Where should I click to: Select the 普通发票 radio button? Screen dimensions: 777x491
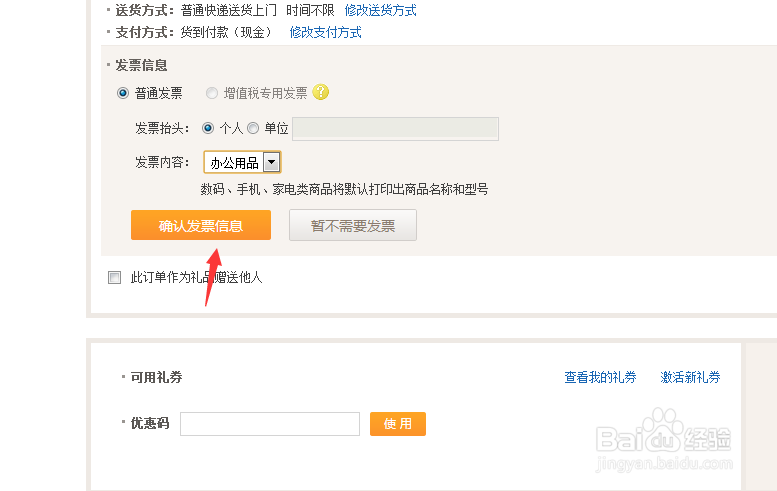pyautogui.click(x=123, y=93)
